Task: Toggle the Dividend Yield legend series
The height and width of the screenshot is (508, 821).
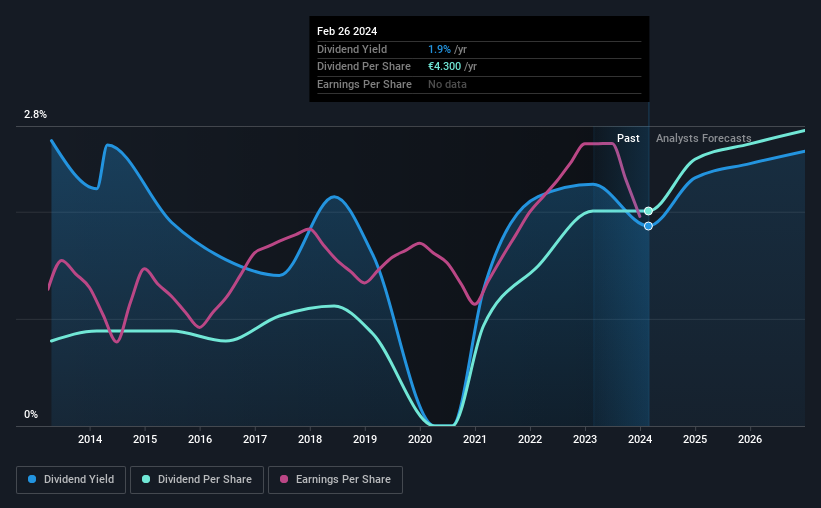Action: click(71, 480)
